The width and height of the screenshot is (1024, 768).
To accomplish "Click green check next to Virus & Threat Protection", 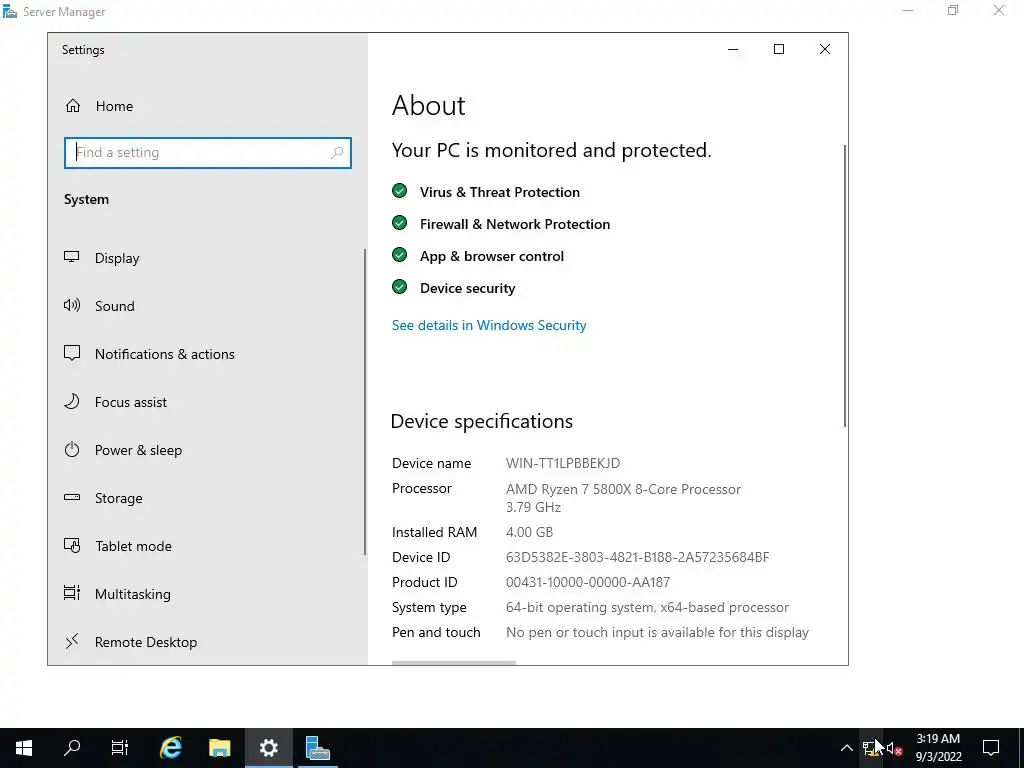I will click(400, 191).
